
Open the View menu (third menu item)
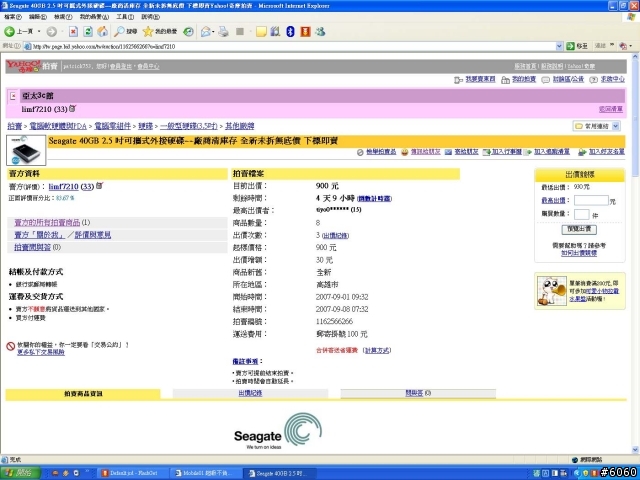pos(63,17)
